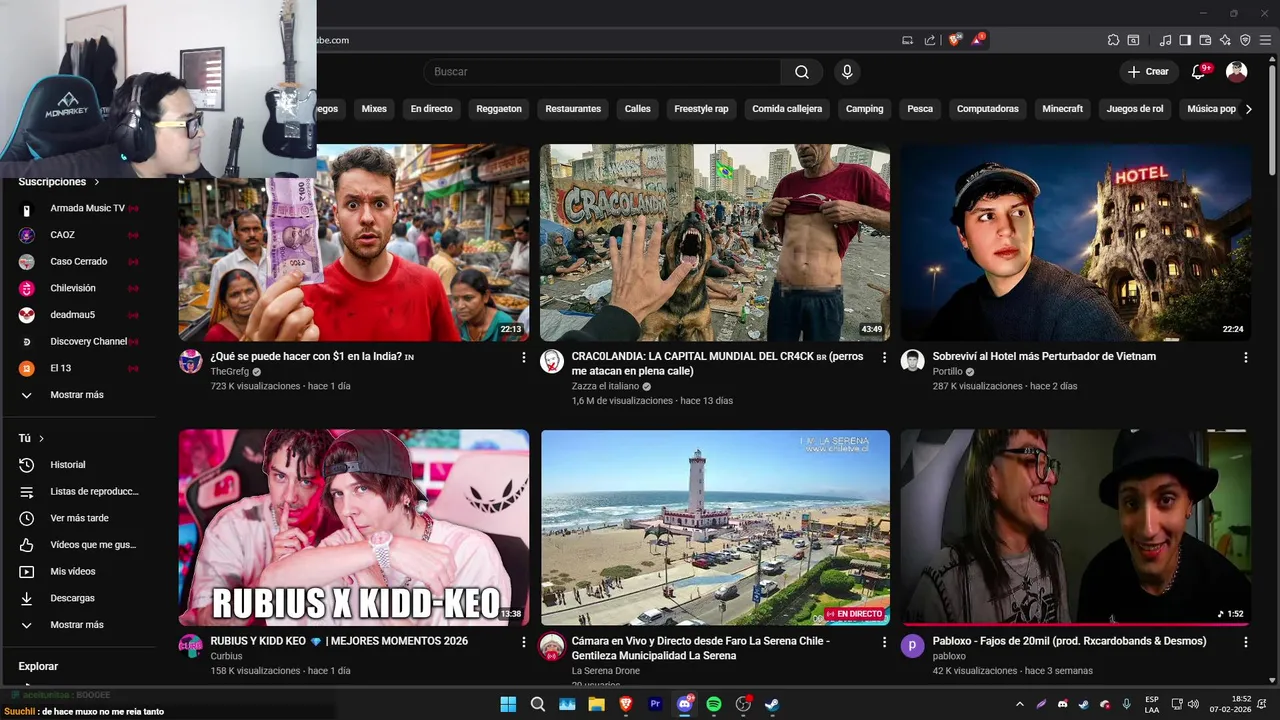1280x720 pixels.
Task: Open the YouTube notifications bell
Action: point(1198,72)
